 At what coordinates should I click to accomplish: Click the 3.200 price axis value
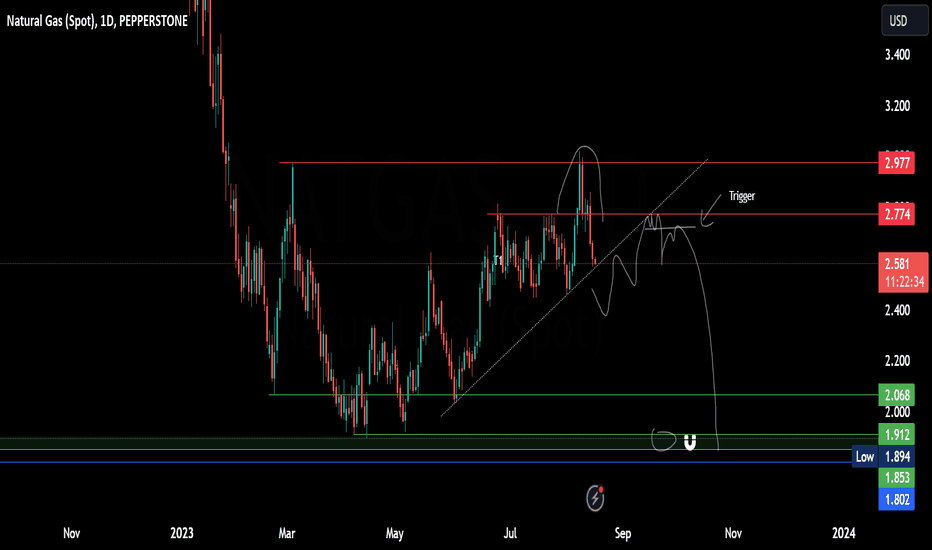897,106
